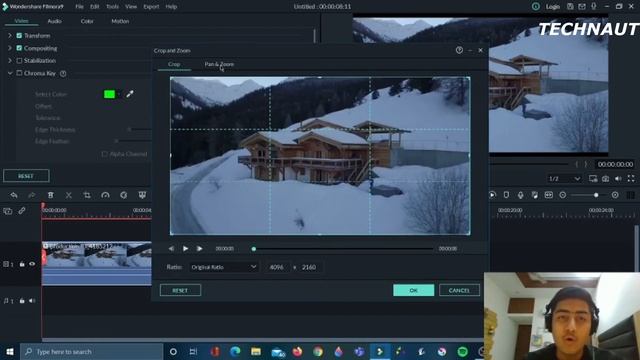This screenshot has height=360, width=640.
Task: Click the crop preview playback progress slider
Action: 343,249
